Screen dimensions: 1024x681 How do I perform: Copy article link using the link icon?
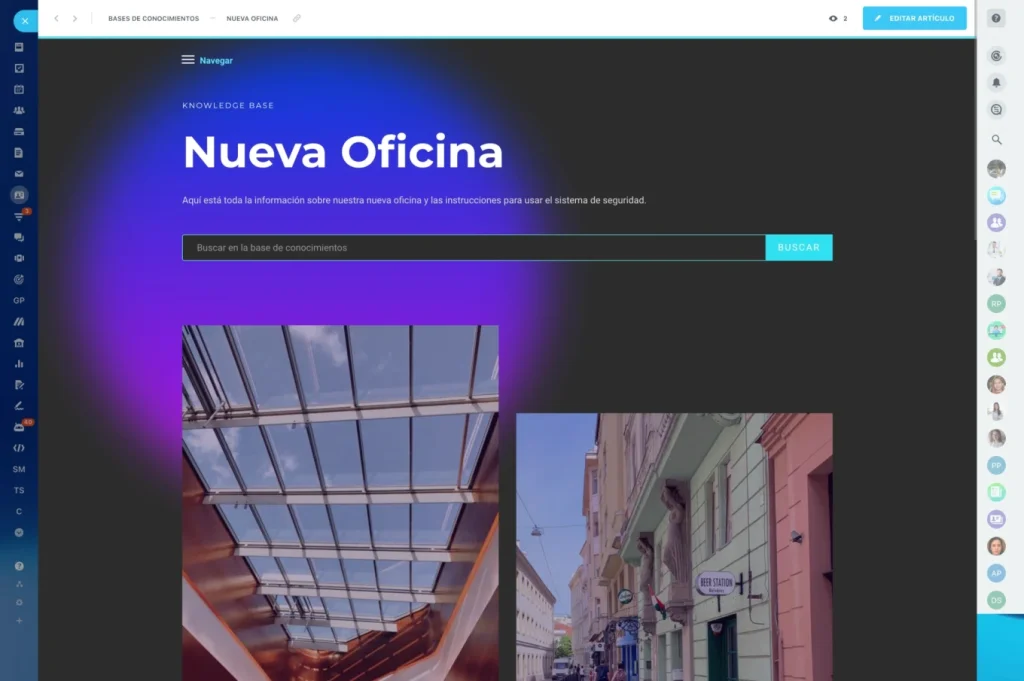tap(296, 18)
